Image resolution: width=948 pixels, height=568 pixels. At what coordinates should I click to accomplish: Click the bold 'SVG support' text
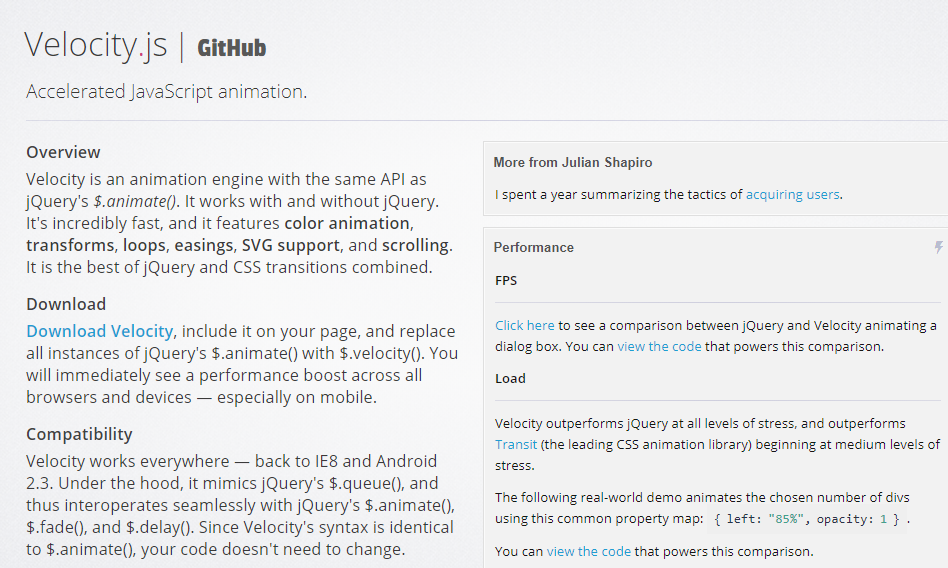pyautogui.click(x=291, y=245)
